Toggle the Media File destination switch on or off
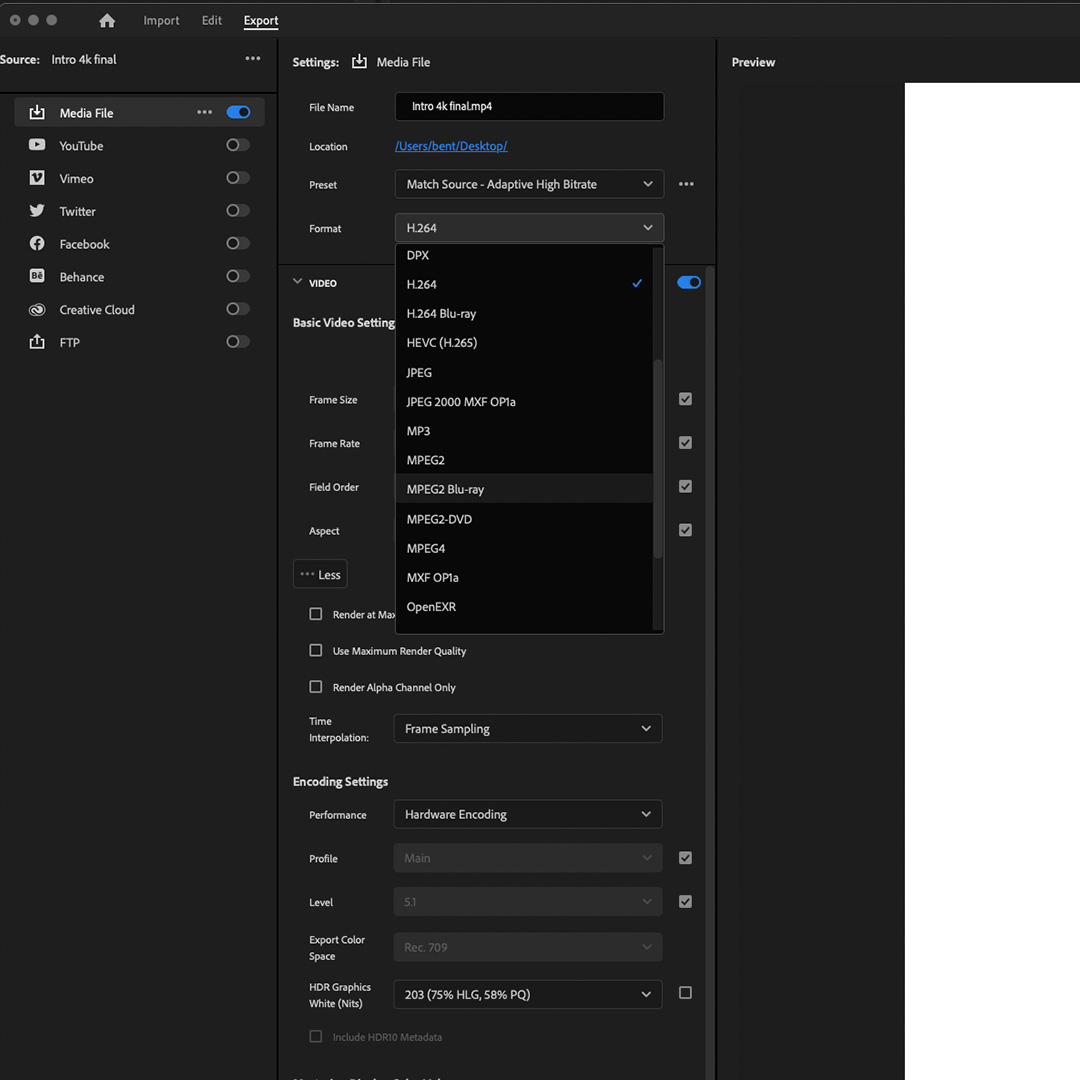The image size is (1080, 1080). [x=238, y=112]
